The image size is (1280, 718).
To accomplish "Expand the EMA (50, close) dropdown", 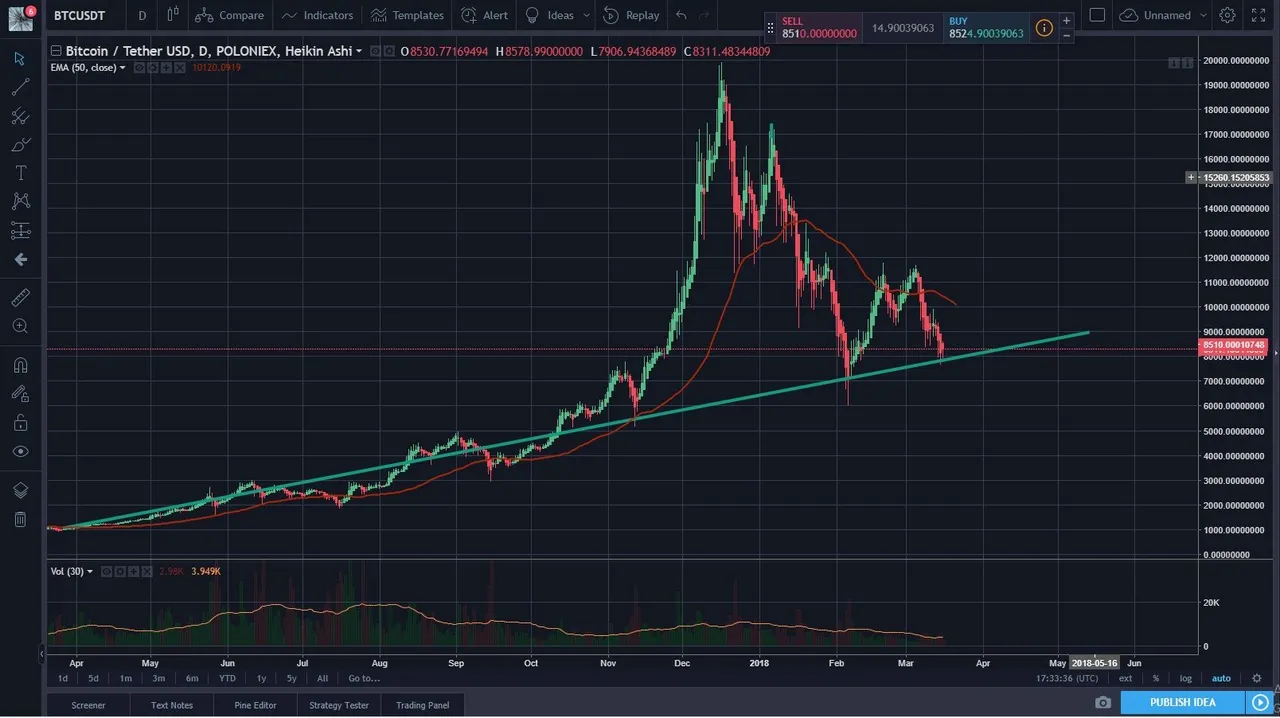I will pyautogui.click(x=123, y=67).
